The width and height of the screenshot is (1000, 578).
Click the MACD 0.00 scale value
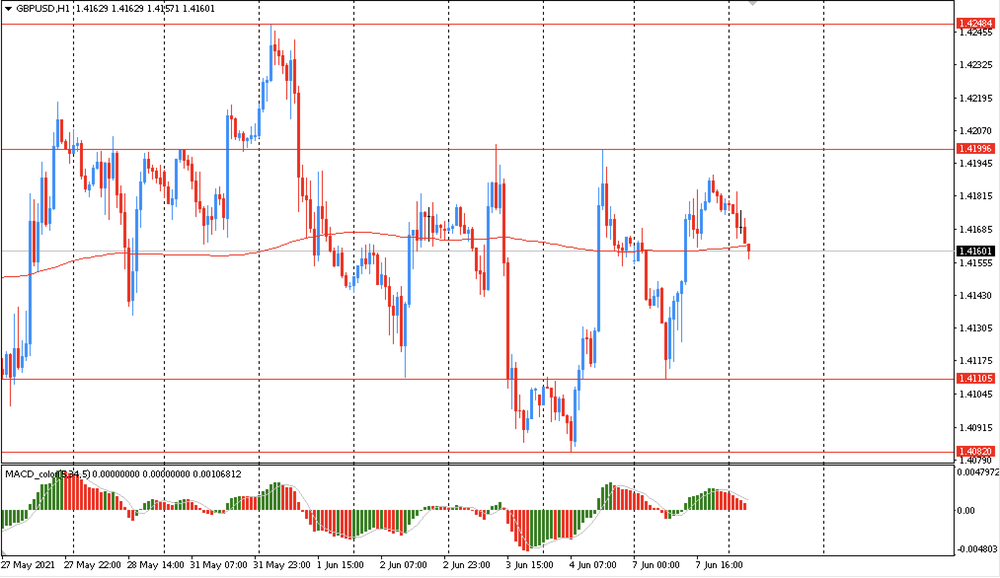tap(966, 510)
